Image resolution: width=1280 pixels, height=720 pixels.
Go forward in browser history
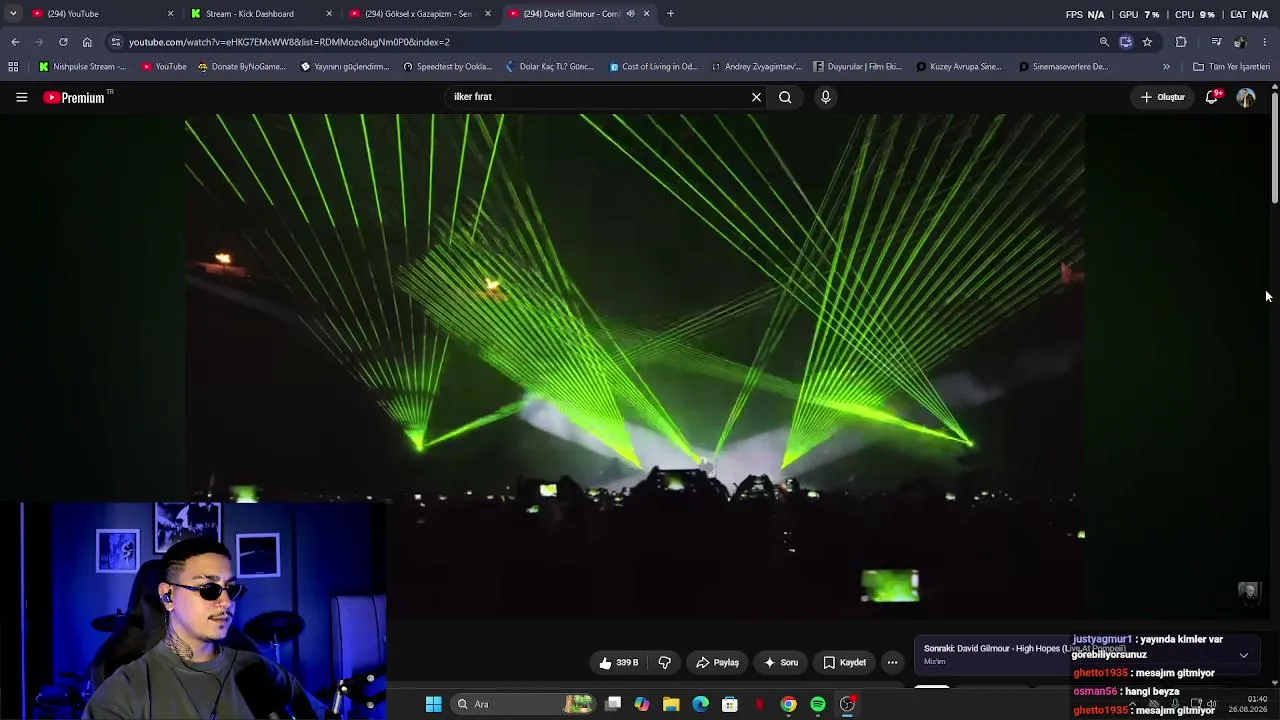tap(39, 42)
